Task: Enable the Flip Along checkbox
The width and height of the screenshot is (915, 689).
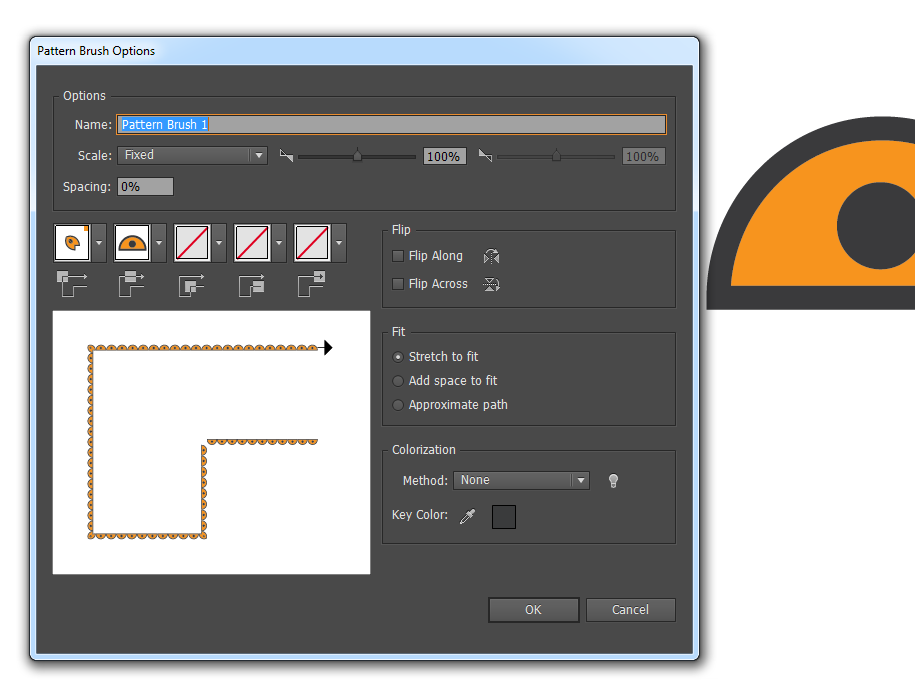Action: click(398, 256)
